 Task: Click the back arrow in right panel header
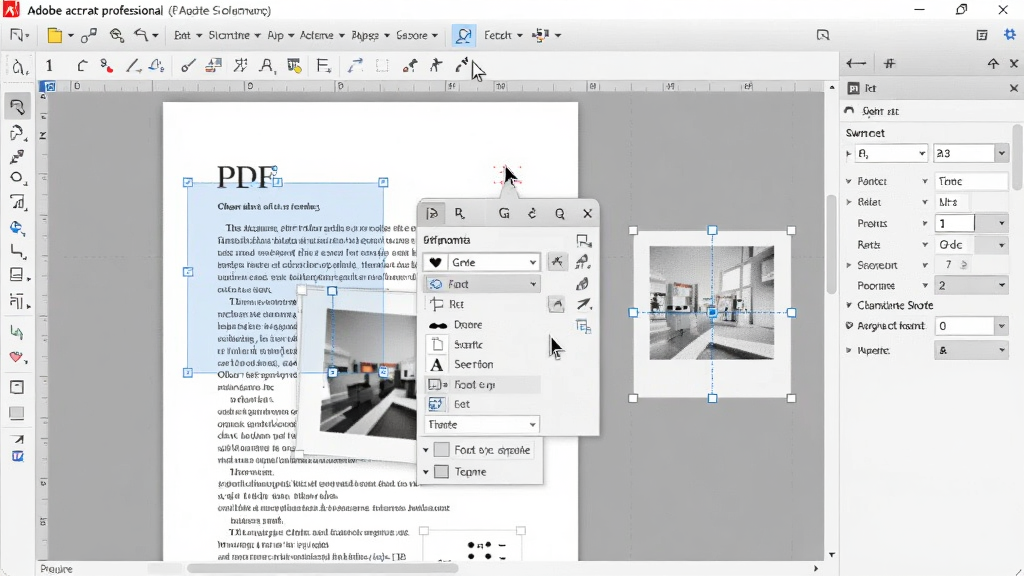[856, 63]
